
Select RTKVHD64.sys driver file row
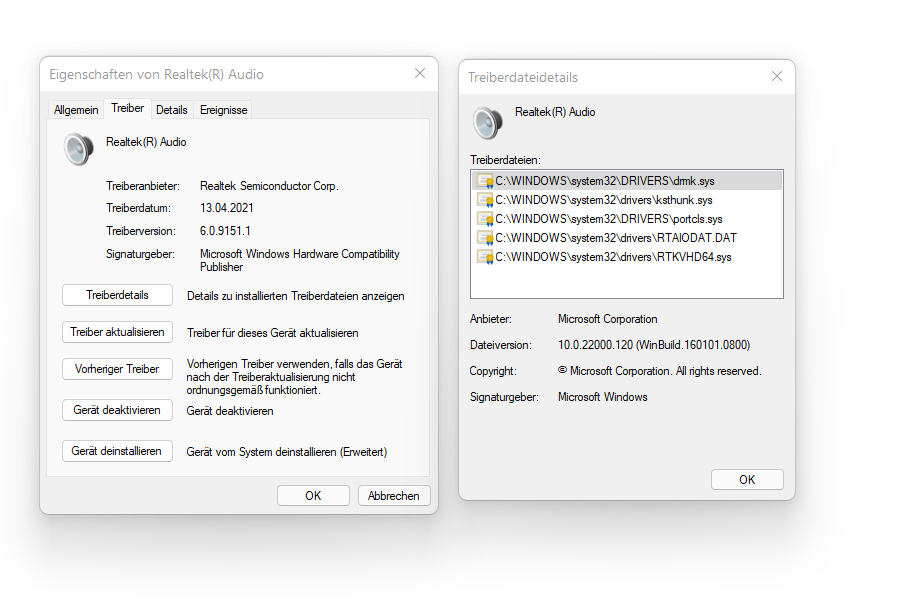coord(627,257)
